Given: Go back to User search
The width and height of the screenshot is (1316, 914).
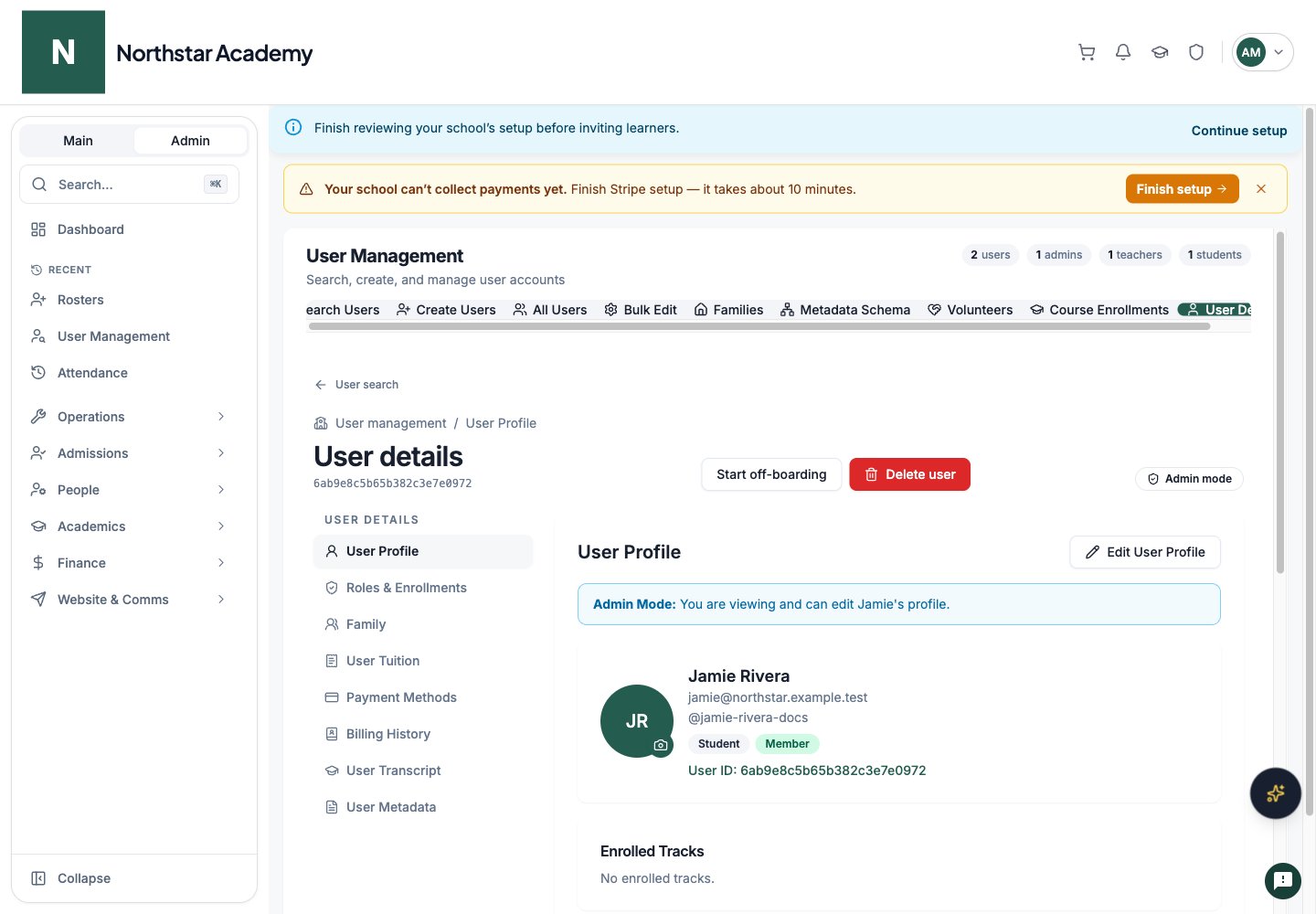Looking at the screenshot, I should (x=356, y=385).
